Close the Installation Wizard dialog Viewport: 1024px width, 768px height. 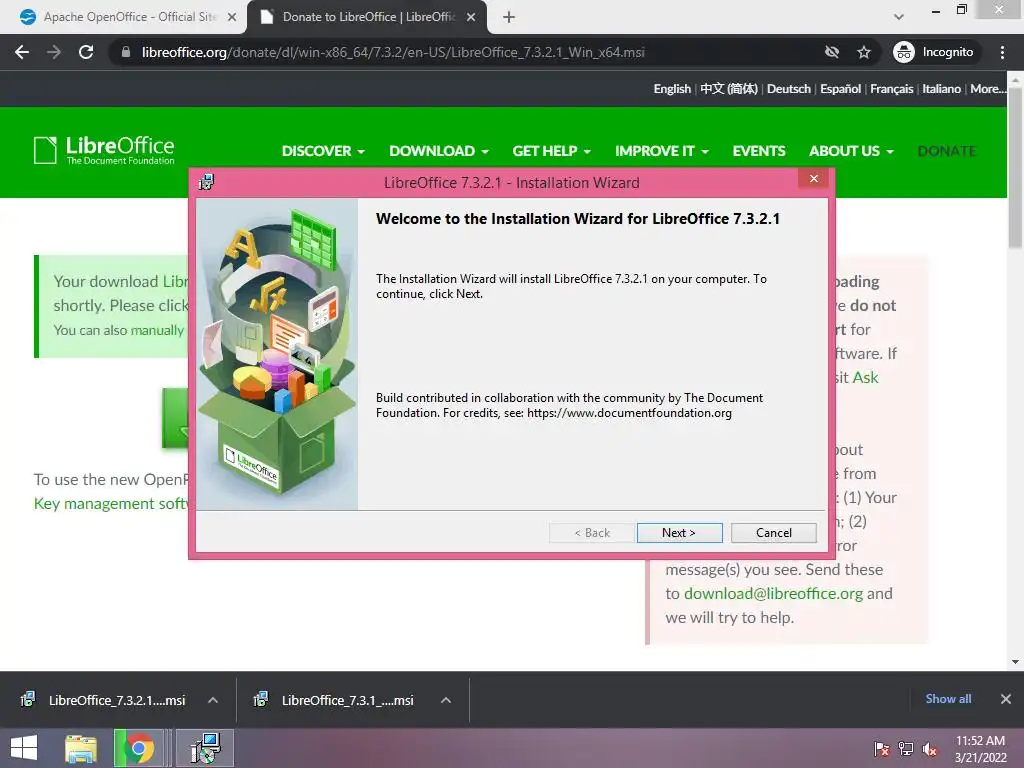814,179
